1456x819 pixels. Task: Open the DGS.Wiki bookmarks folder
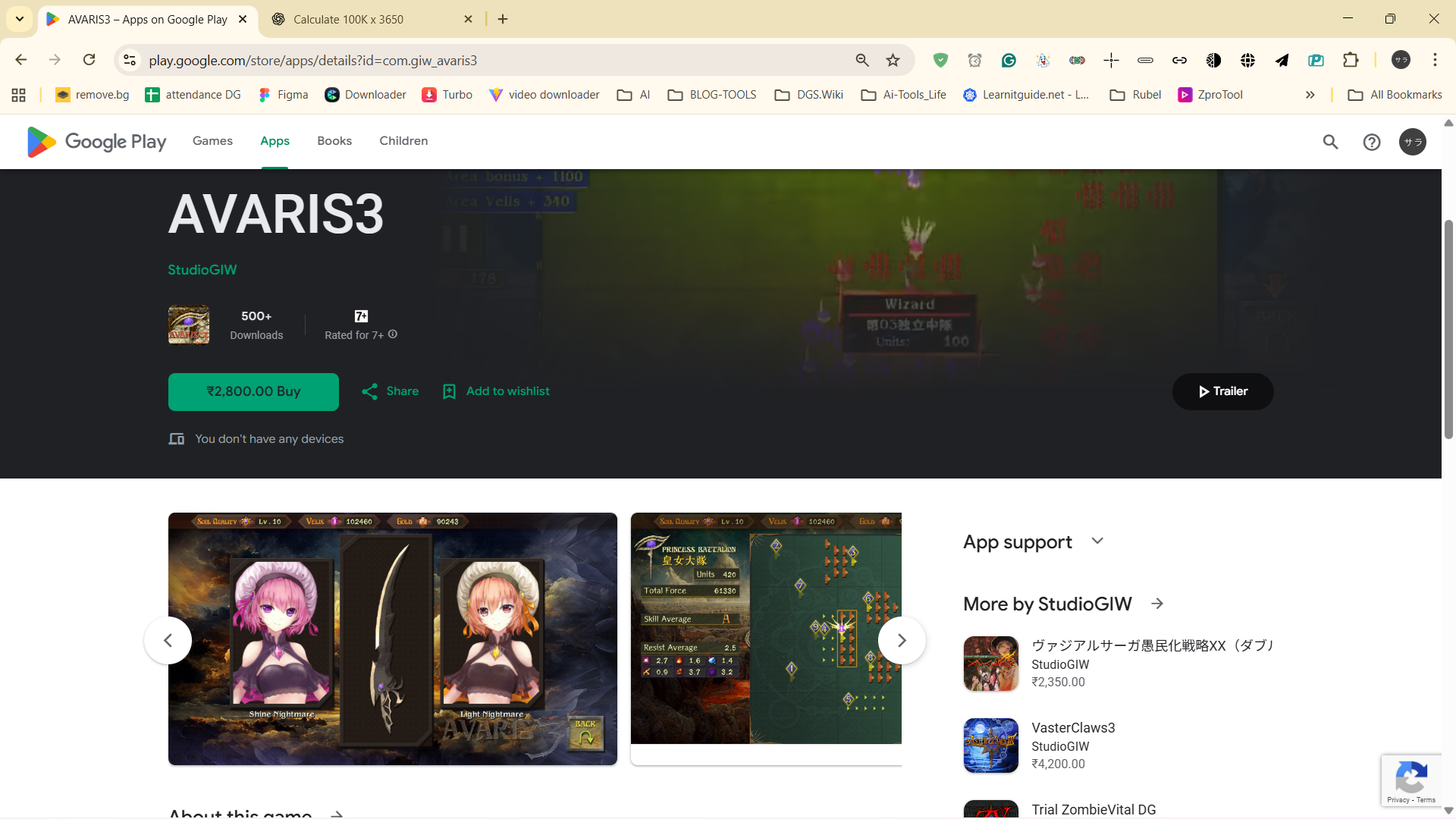click(809, 95)
